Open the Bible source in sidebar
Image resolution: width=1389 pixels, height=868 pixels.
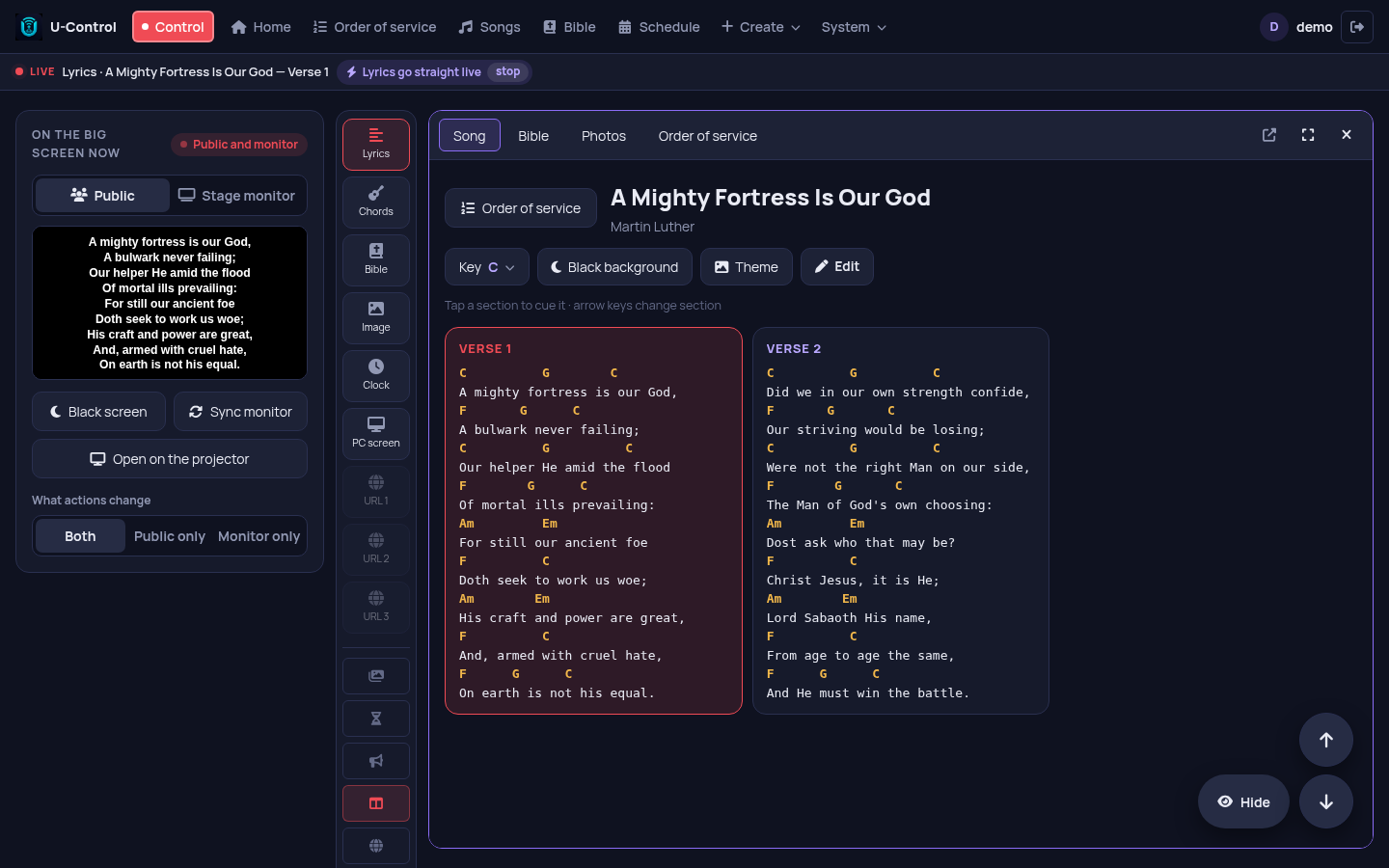point(376,260)
